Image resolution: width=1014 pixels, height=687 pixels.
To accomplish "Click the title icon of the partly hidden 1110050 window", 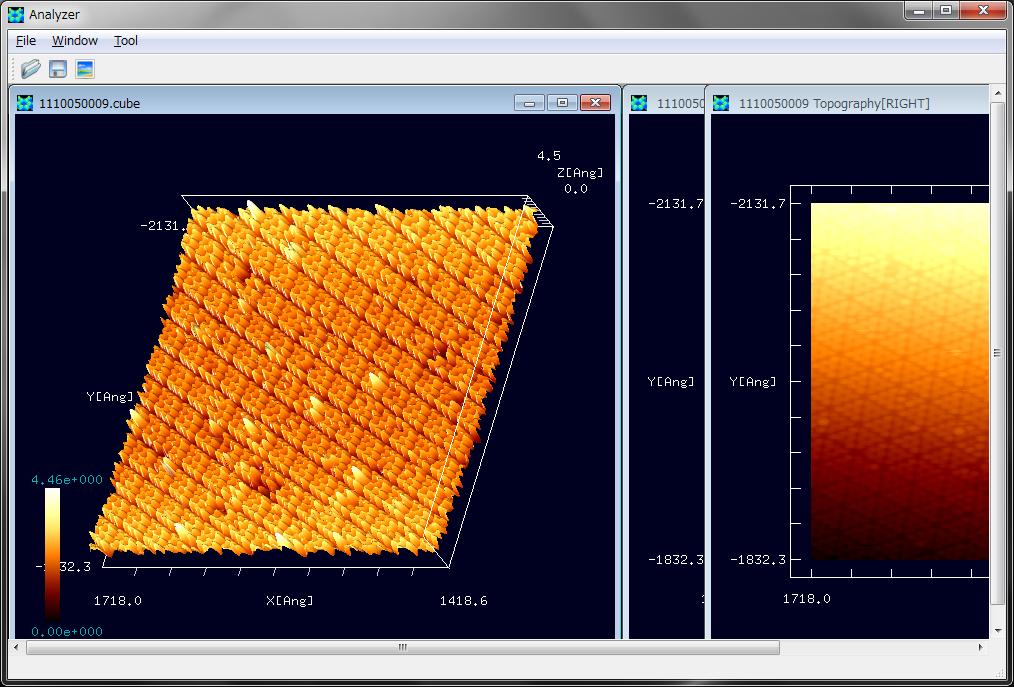I will 639,103.
